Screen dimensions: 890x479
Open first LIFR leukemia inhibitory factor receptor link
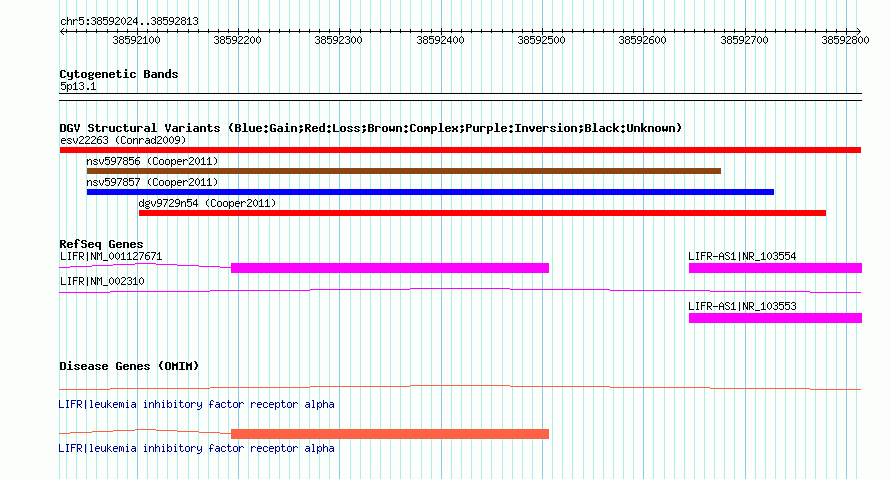coord(196,405)
